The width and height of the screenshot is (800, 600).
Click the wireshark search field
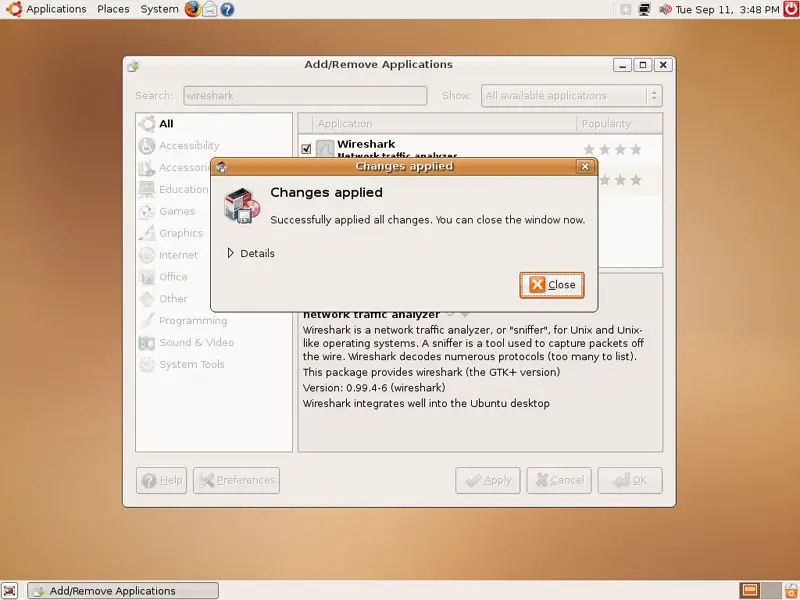point(305,95)
